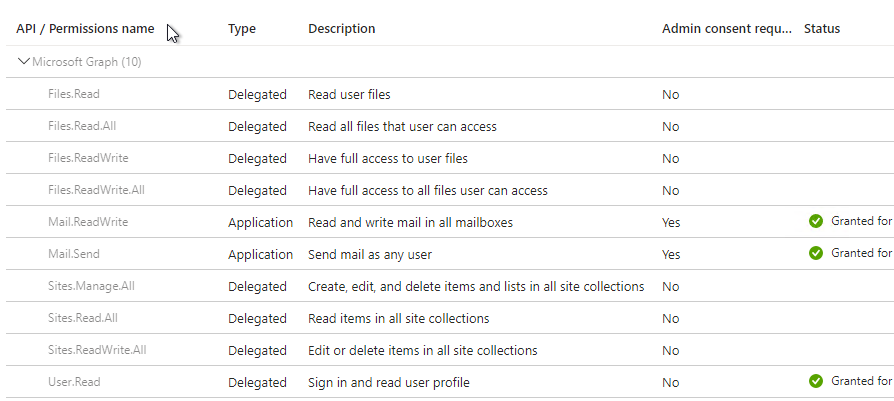
Task: Open Files.ReadWrite.All permission details
Action: point(96,190)
